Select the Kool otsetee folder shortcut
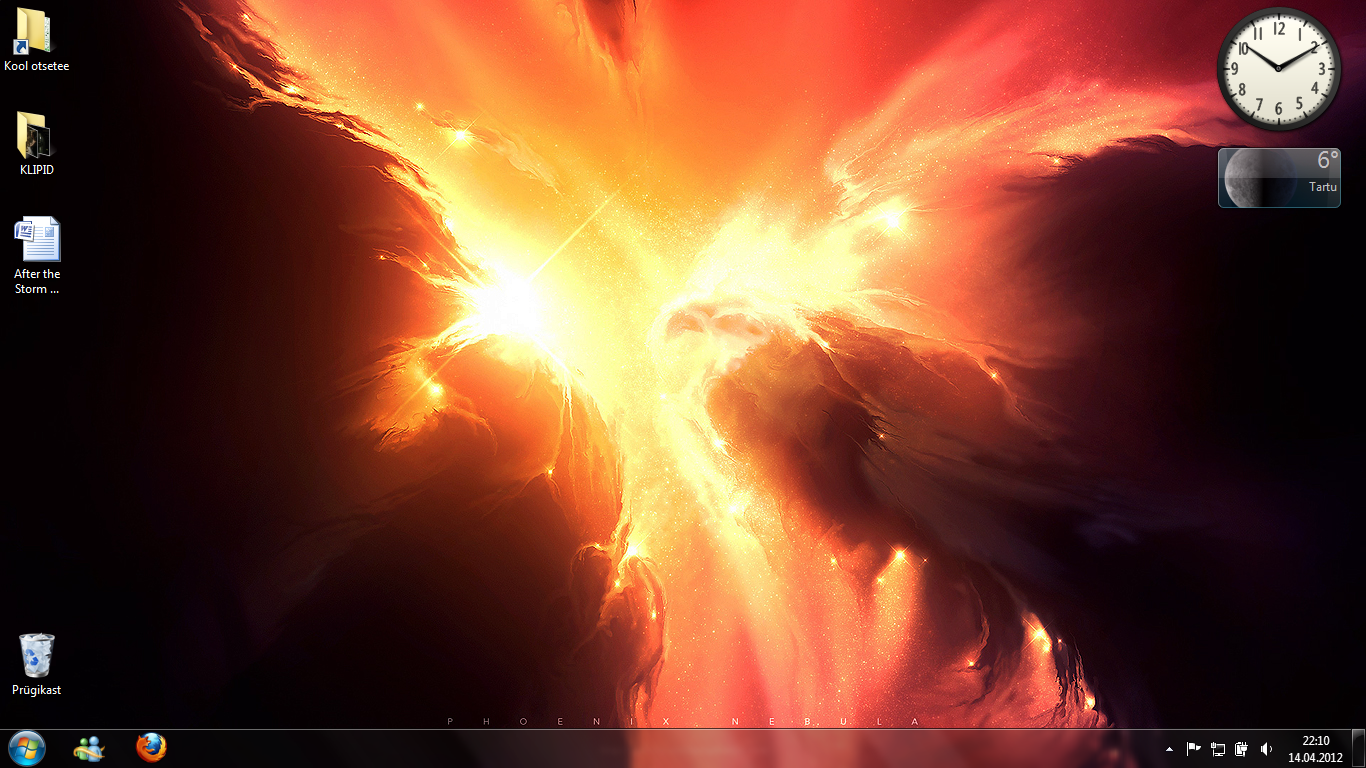Viewport: 1366px width, 768px height. 36,40
